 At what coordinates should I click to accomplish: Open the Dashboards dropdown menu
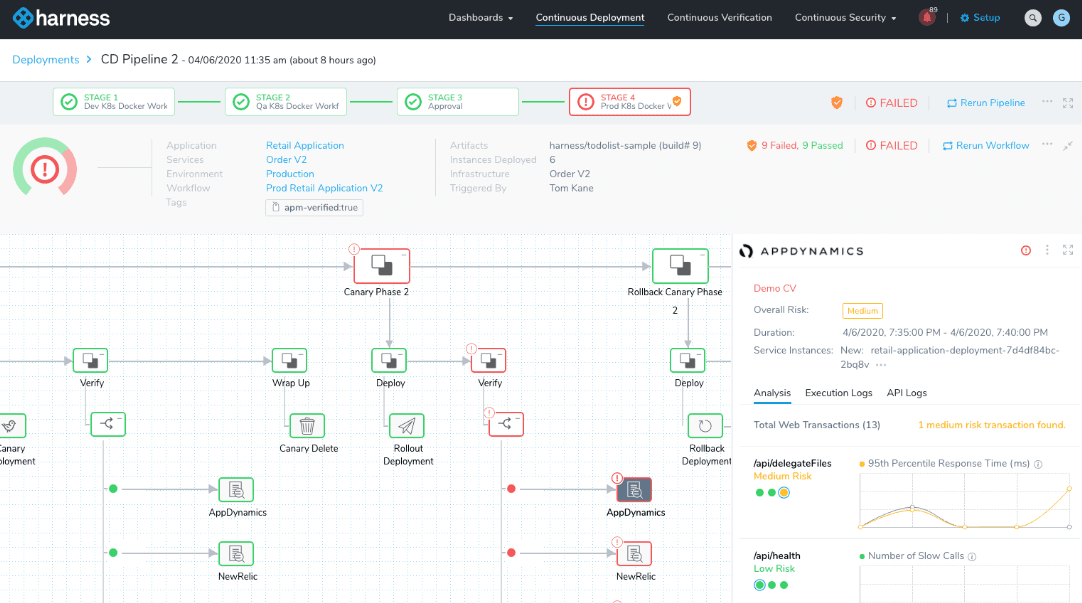(x=480, y=18)
